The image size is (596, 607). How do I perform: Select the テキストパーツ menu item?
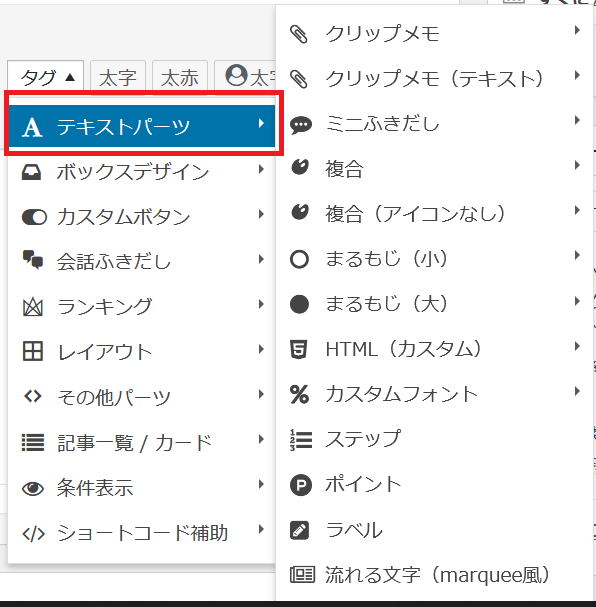(x=142, y=126)
